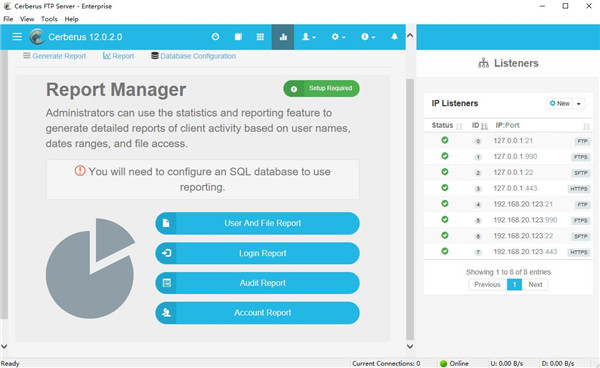Select the bar chart reports icon
600x368 pixels.
click(x=283, y=37)
